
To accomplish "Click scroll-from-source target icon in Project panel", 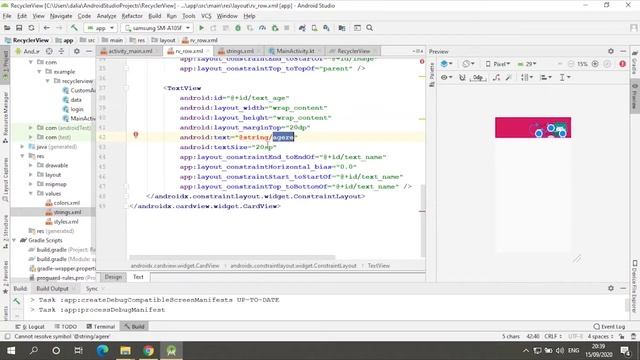I will (49, 51).
